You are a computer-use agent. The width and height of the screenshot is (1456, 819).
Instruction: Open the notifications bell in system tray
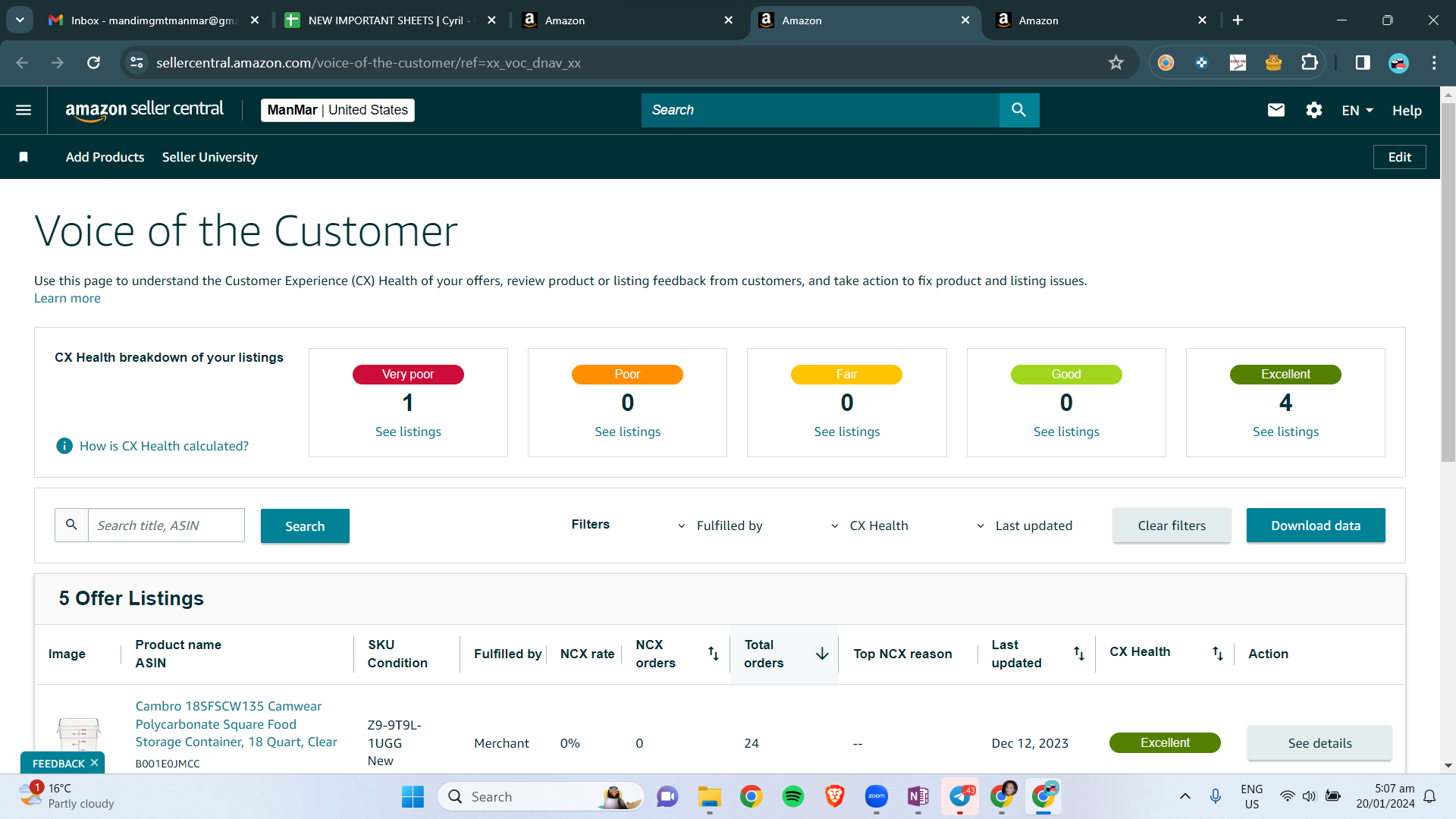[x=1429, y=796]
